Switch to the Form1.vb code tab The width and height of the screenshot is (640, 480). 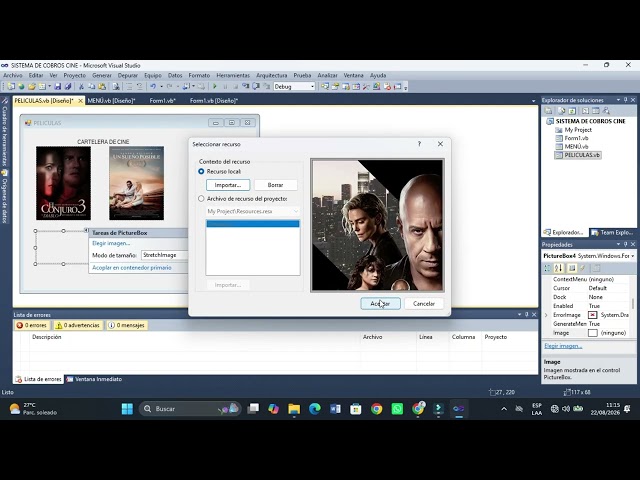pyautogui.click(x=162, y=101)
